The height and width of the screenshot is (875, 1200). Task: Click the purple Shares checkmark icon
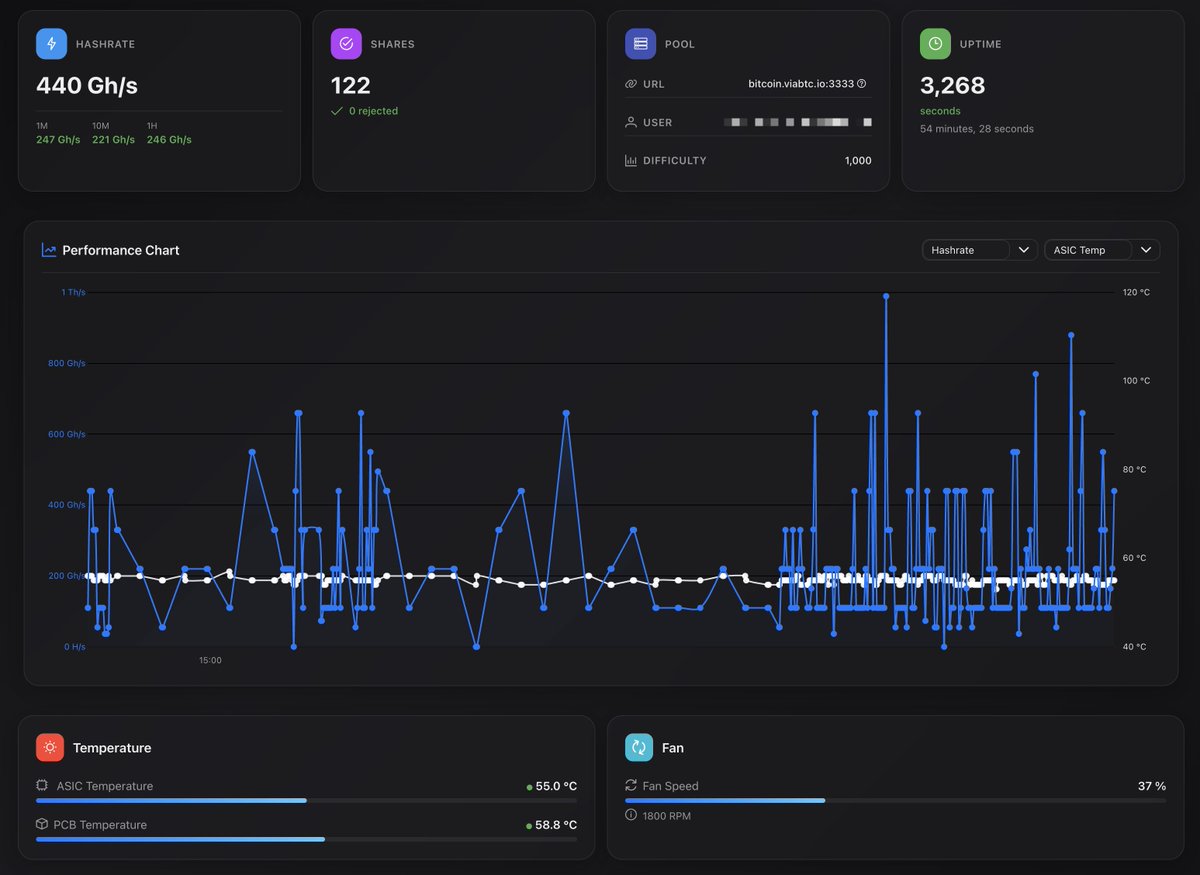click(346, 44)
